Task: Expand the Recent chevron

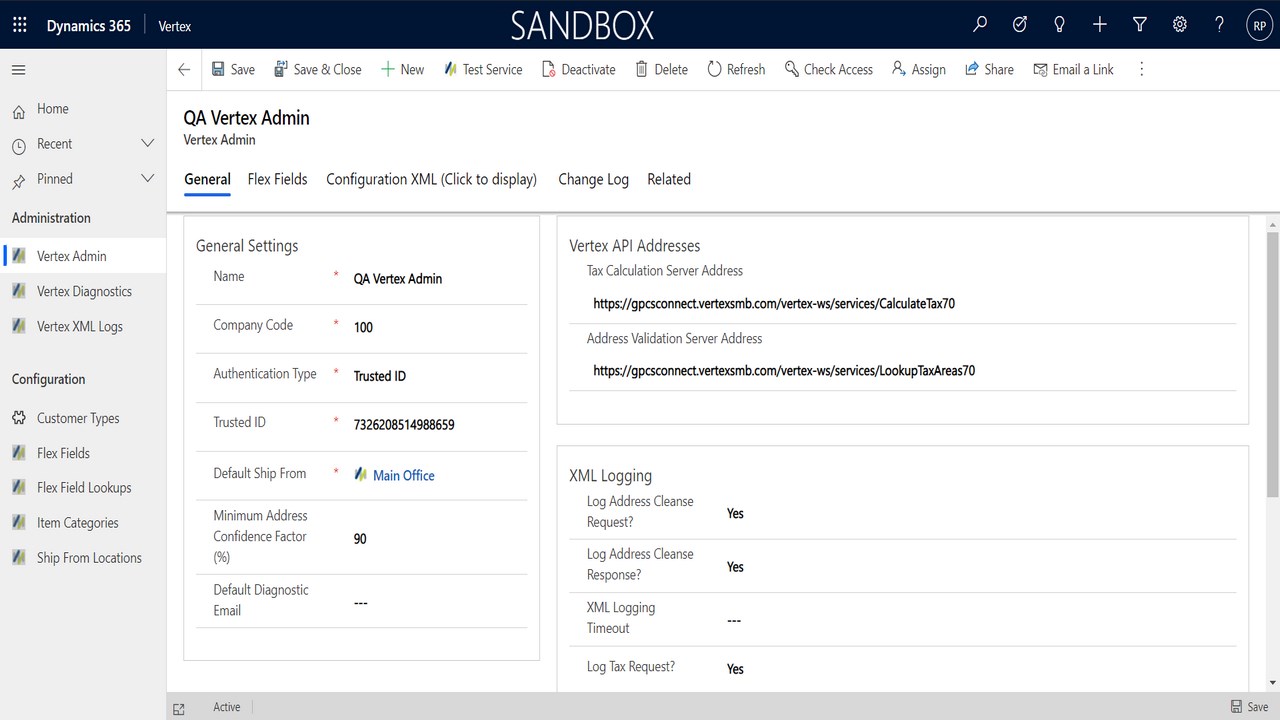Action: tap(147, 144)
